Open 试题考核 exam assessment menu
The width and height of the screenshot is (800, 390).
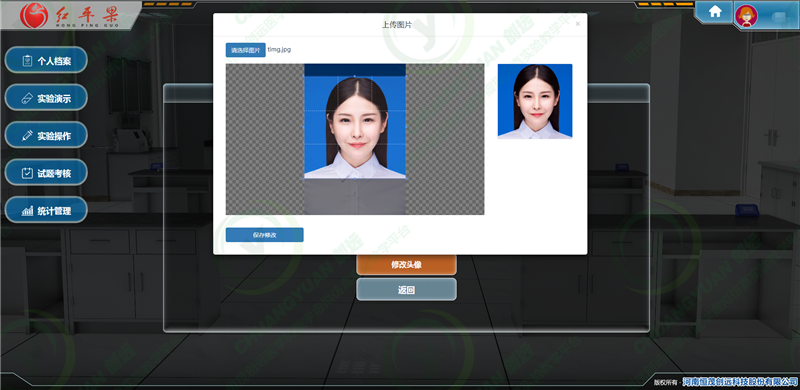click(46, 173)
